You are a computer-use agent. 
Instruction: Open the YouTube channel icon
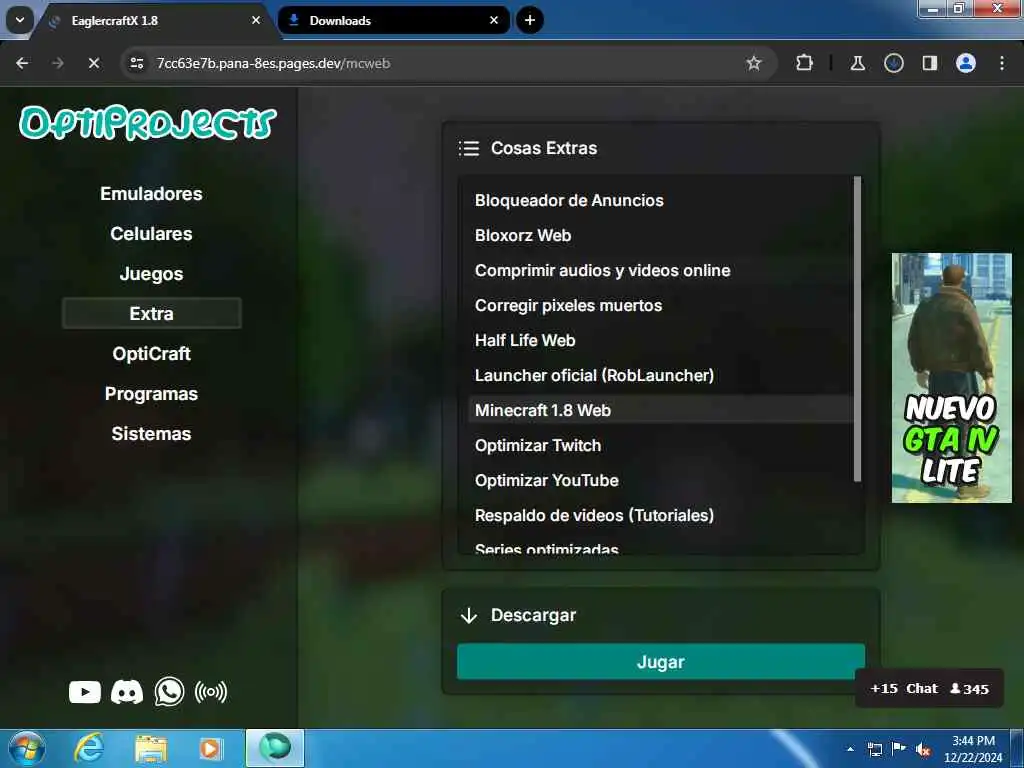pos(85,692)
